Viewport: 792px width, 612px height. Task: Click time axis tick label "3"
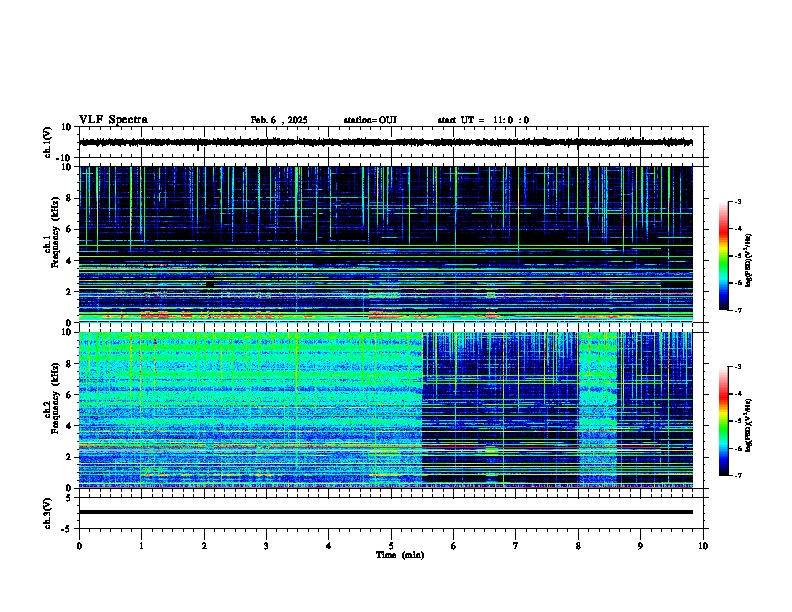pyautogui.click(x=266, y=546)
